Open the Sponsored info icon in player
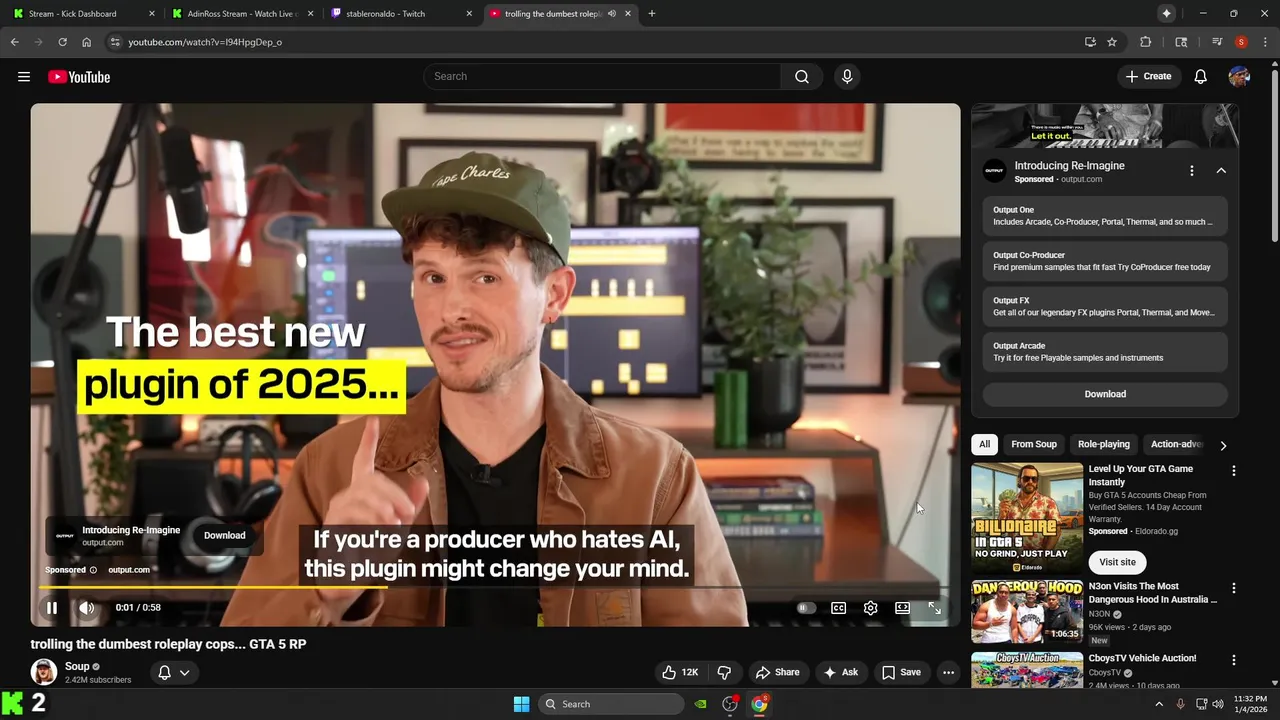 [x=93, y=570]
